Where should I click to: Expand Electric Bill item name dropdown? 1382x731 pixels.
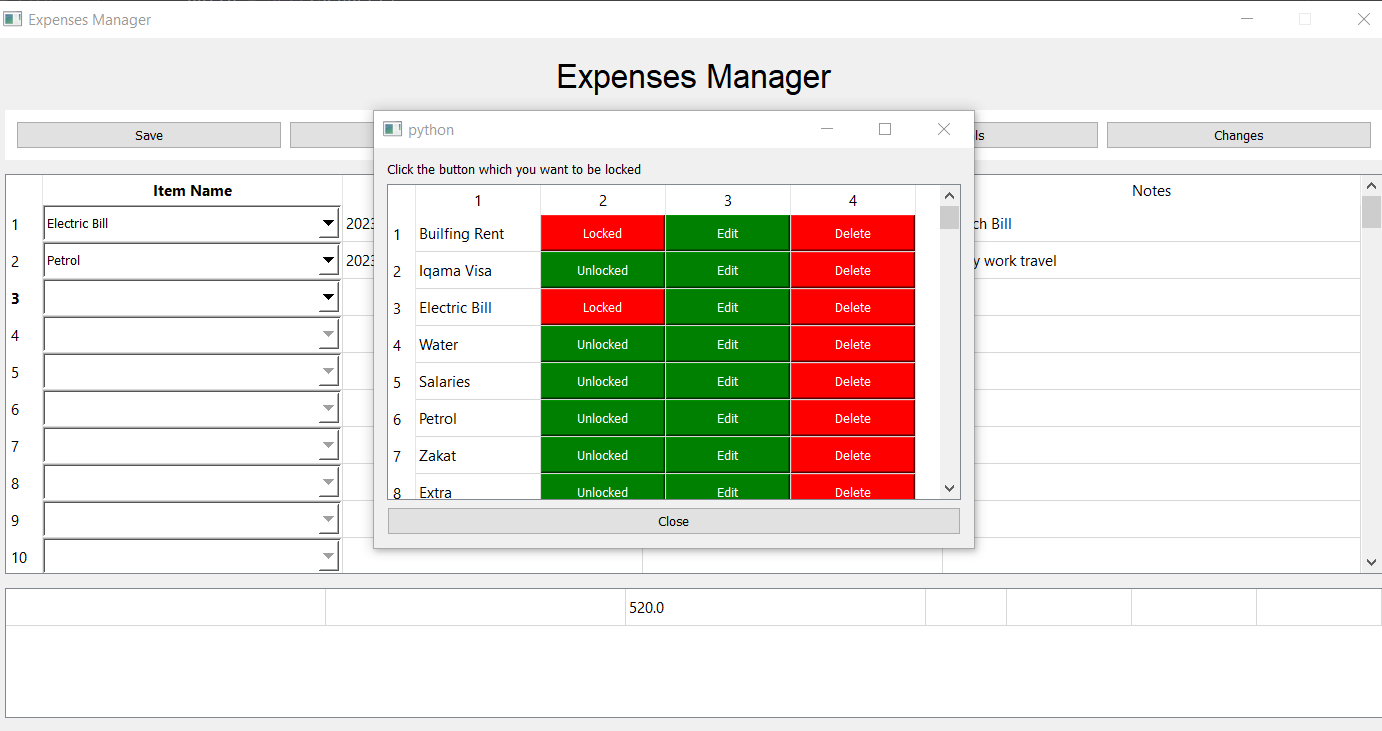tap(328, 224)
